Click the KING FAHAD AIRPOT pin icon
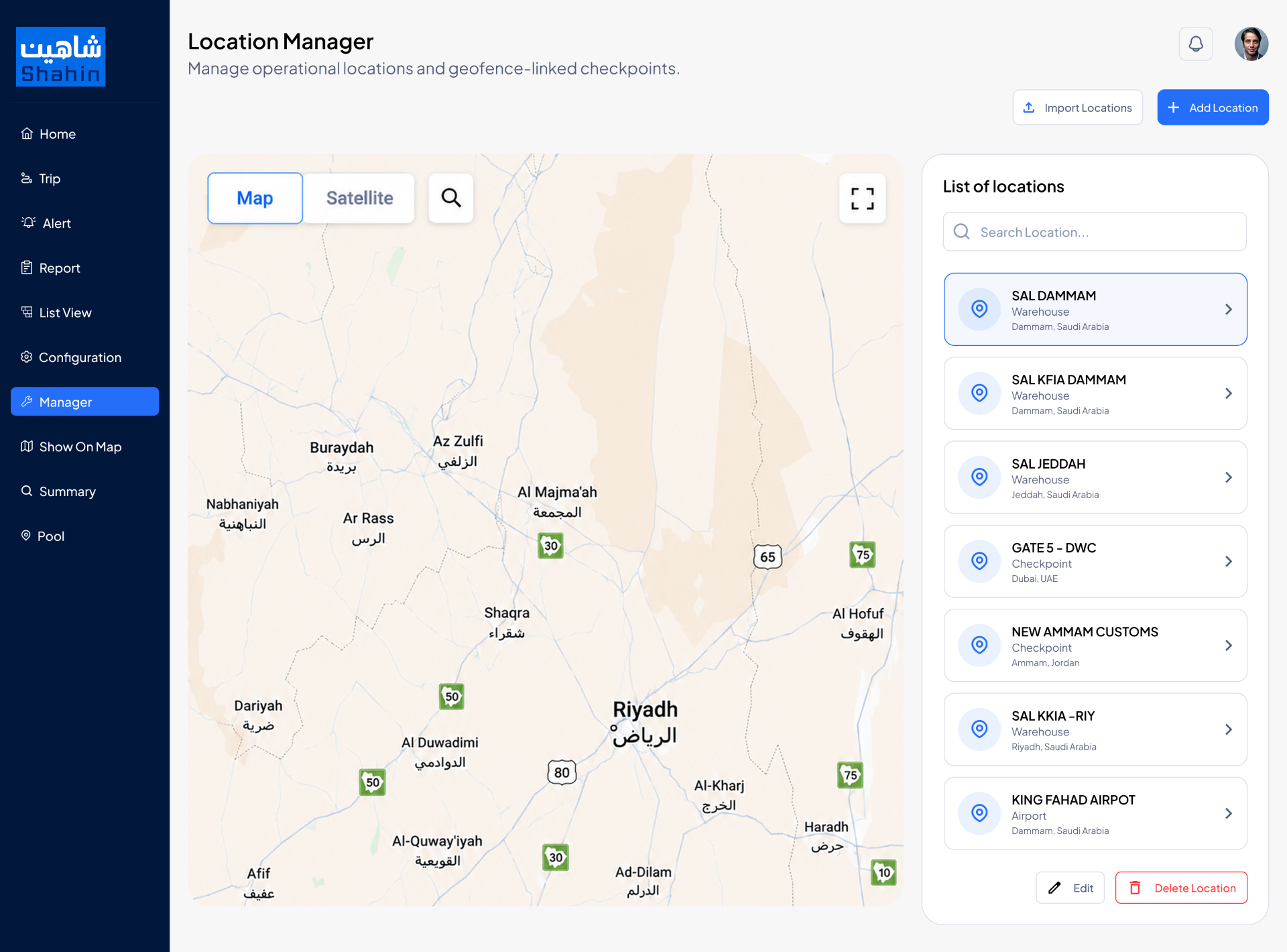Image resolution: width=1287 pixels, height=952 pixels. point(979,813)
